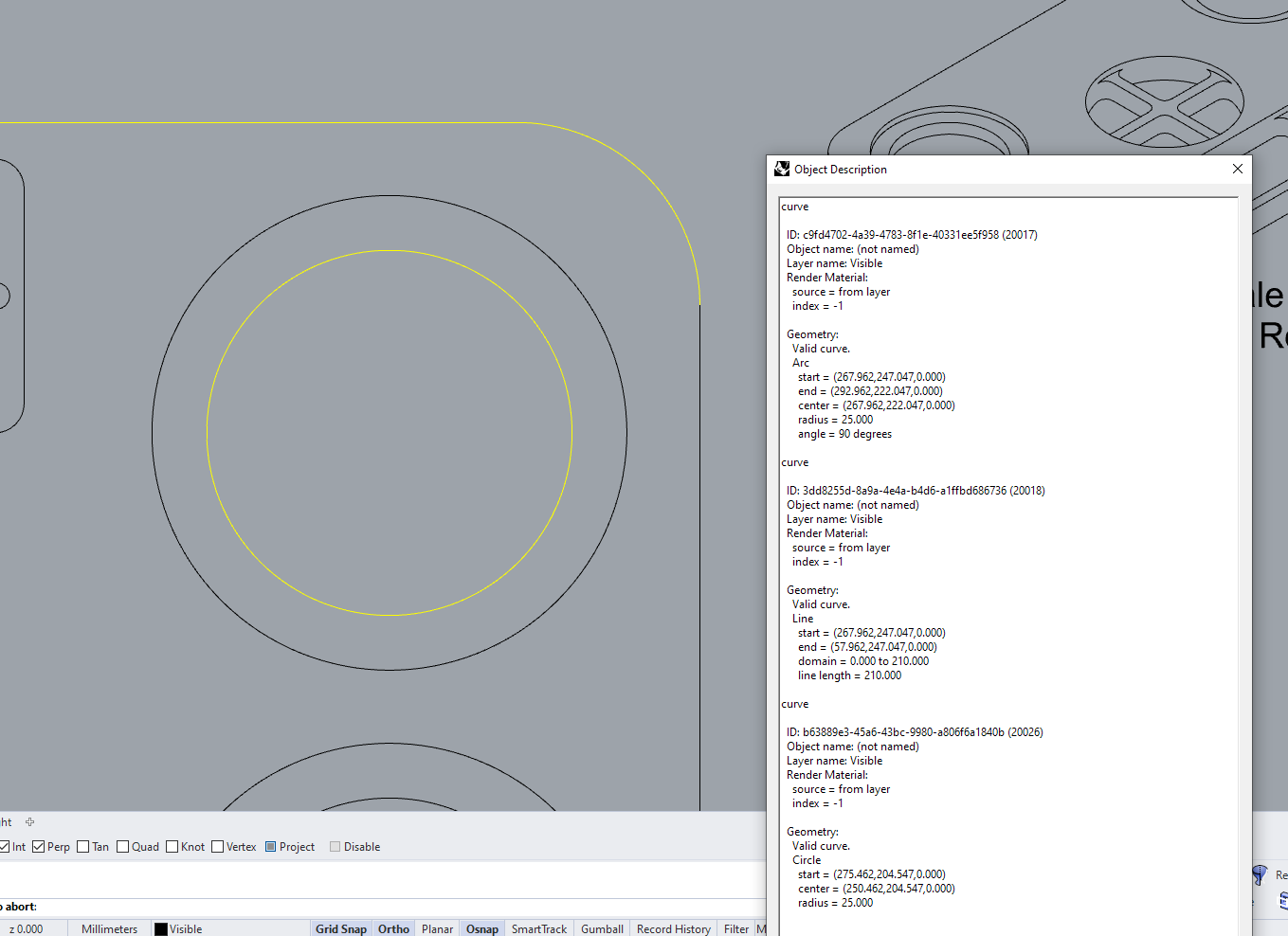The height and width of the screenshot is (936, 1288).
Task: Check the Knot osnap
Action: click(171, 846)
